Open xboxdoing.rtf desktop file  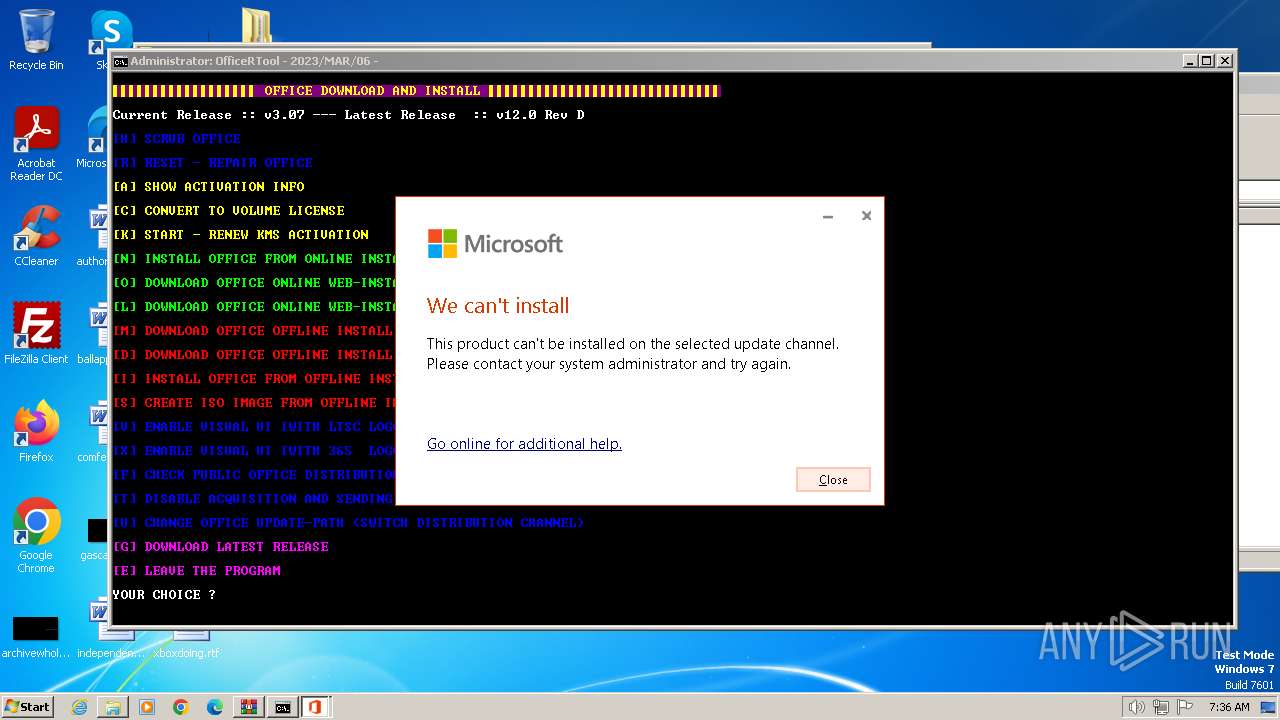(x=186, y=644)
